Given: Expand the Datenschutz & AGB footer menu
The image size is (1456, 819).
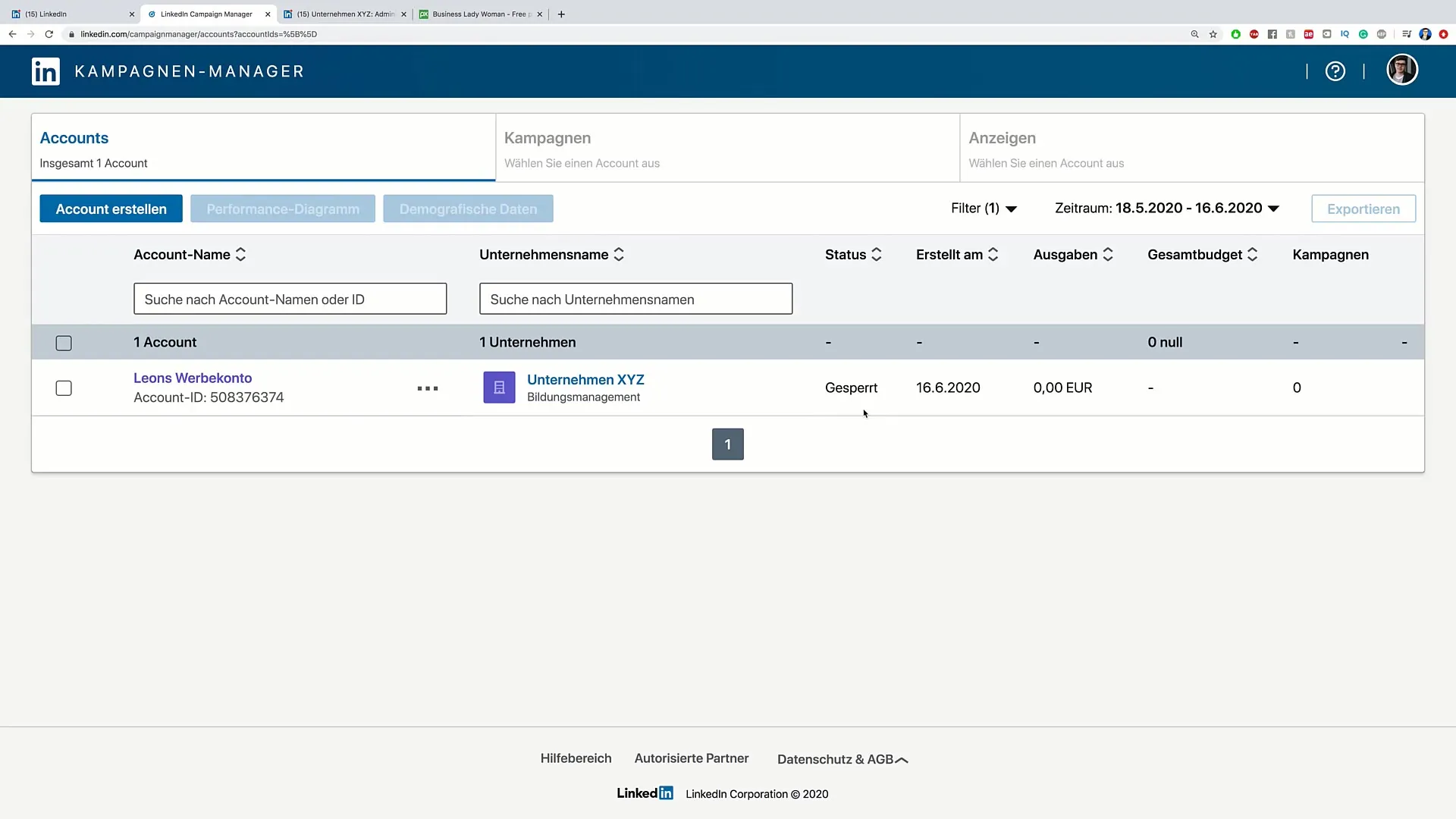Looking at the screenshot, I should tap(843, 759).
